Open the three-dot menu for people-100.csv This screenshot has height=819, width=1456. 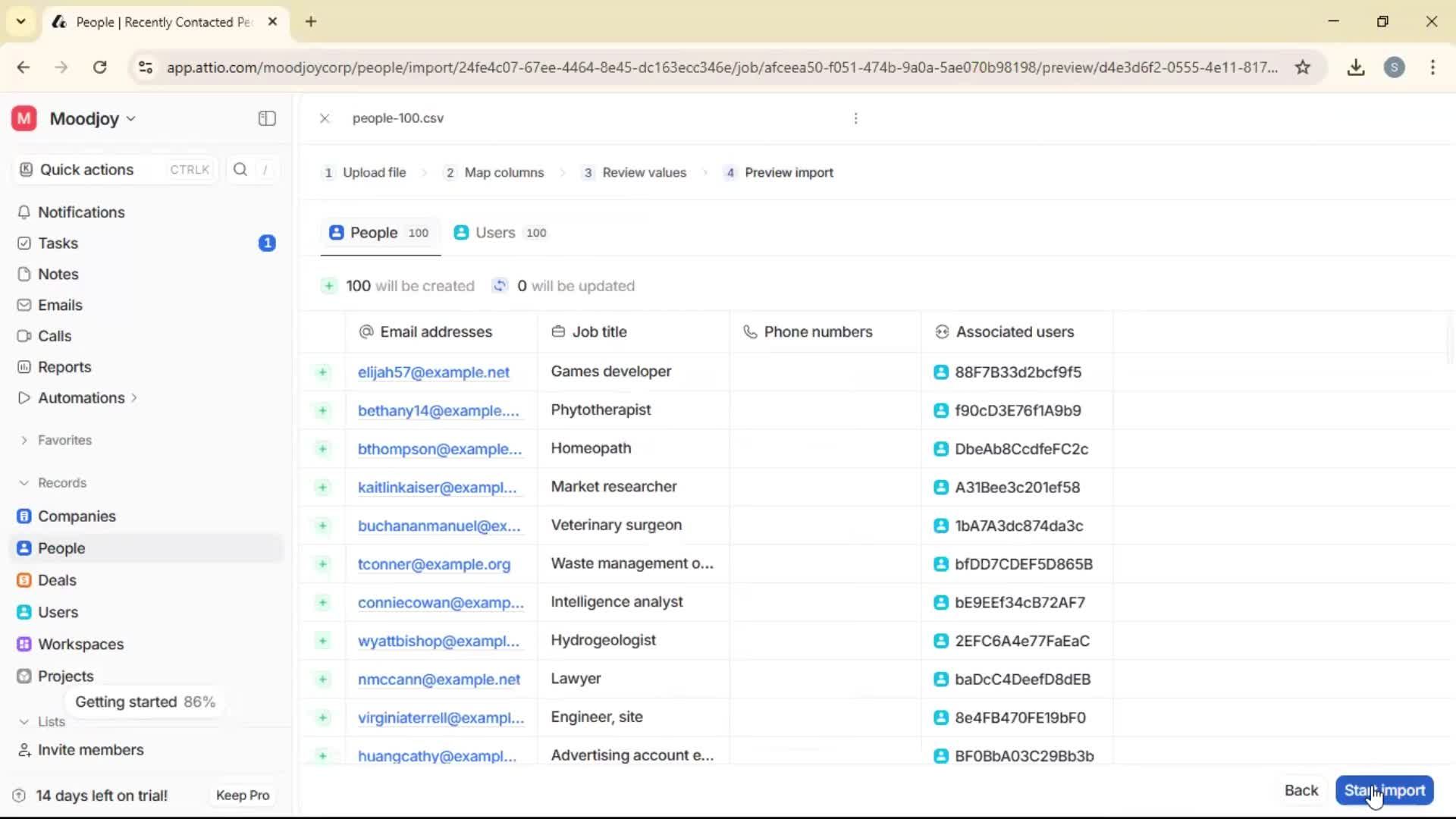(x=855, y=118)
